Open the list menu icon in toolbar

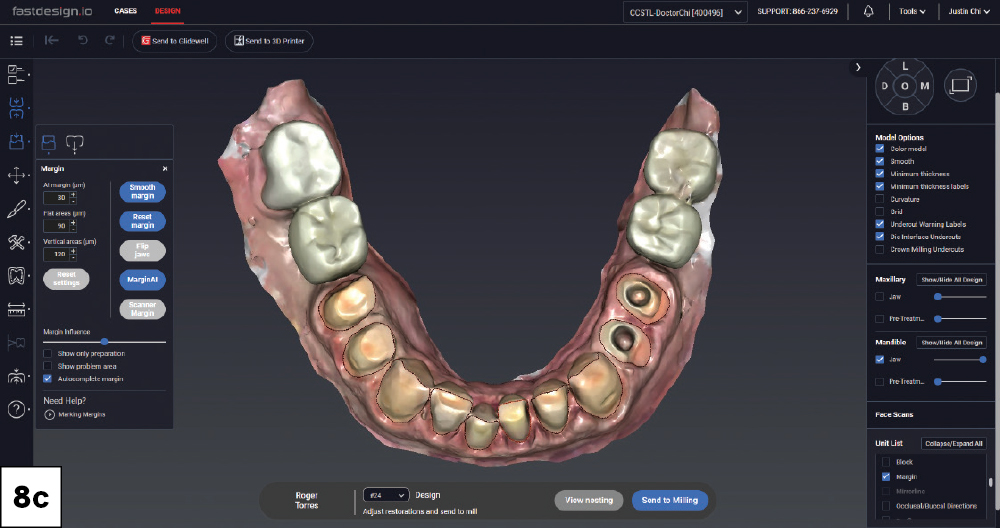pyautogui.click(x=17, y=41)
